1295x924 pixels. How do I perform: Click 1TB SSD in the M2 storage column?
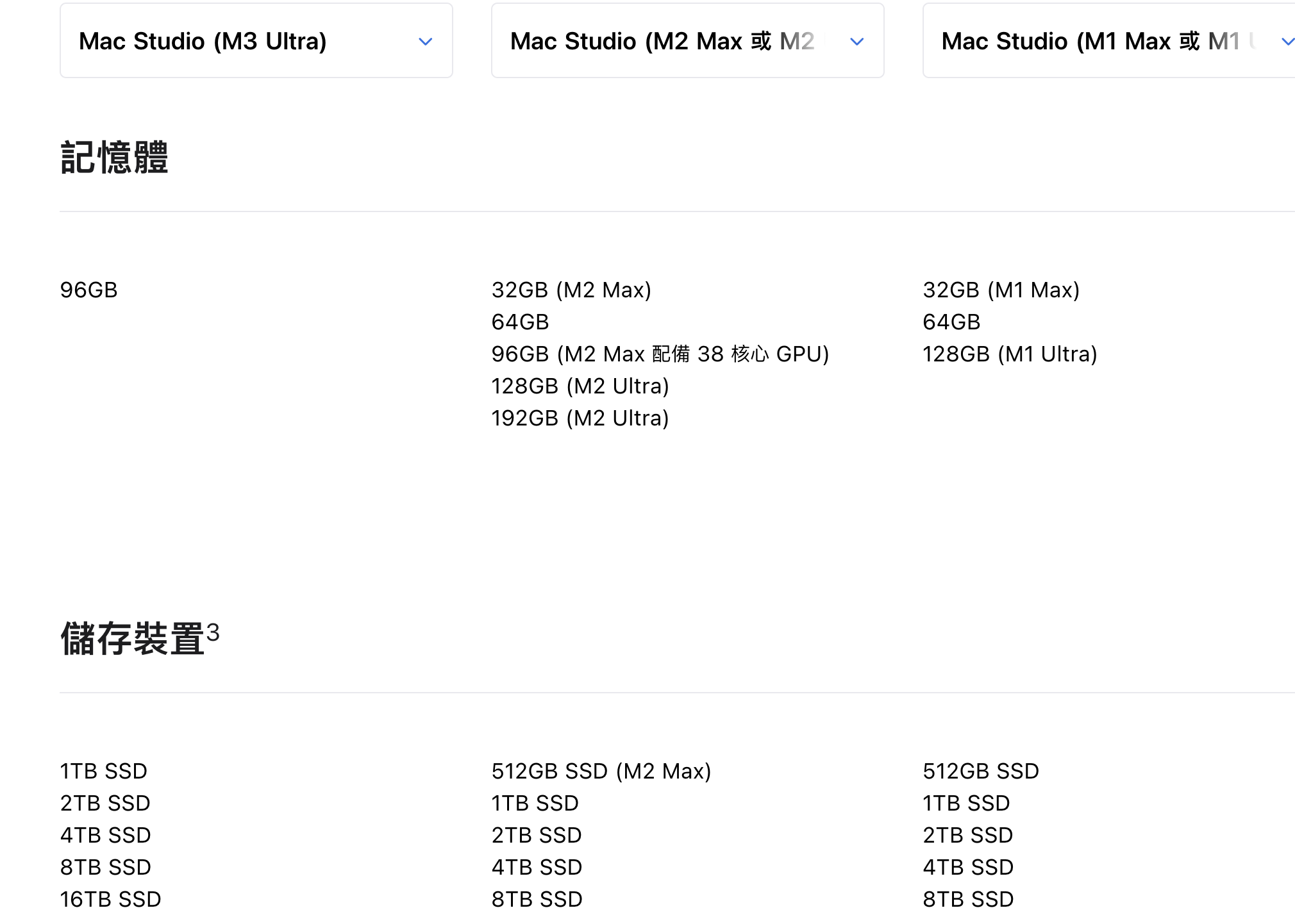(535, 803)
